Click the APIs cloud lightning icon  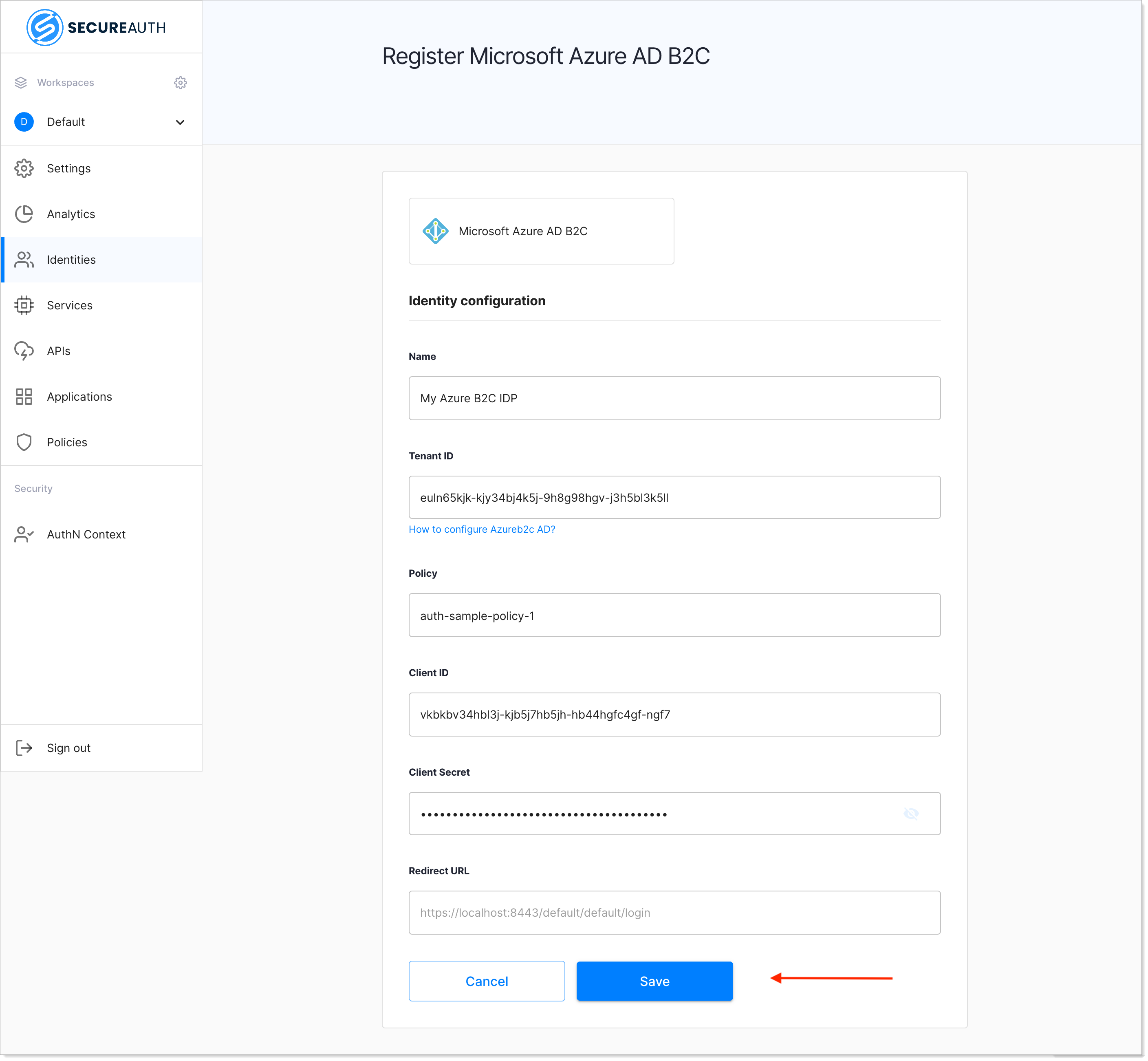(24, 351)
